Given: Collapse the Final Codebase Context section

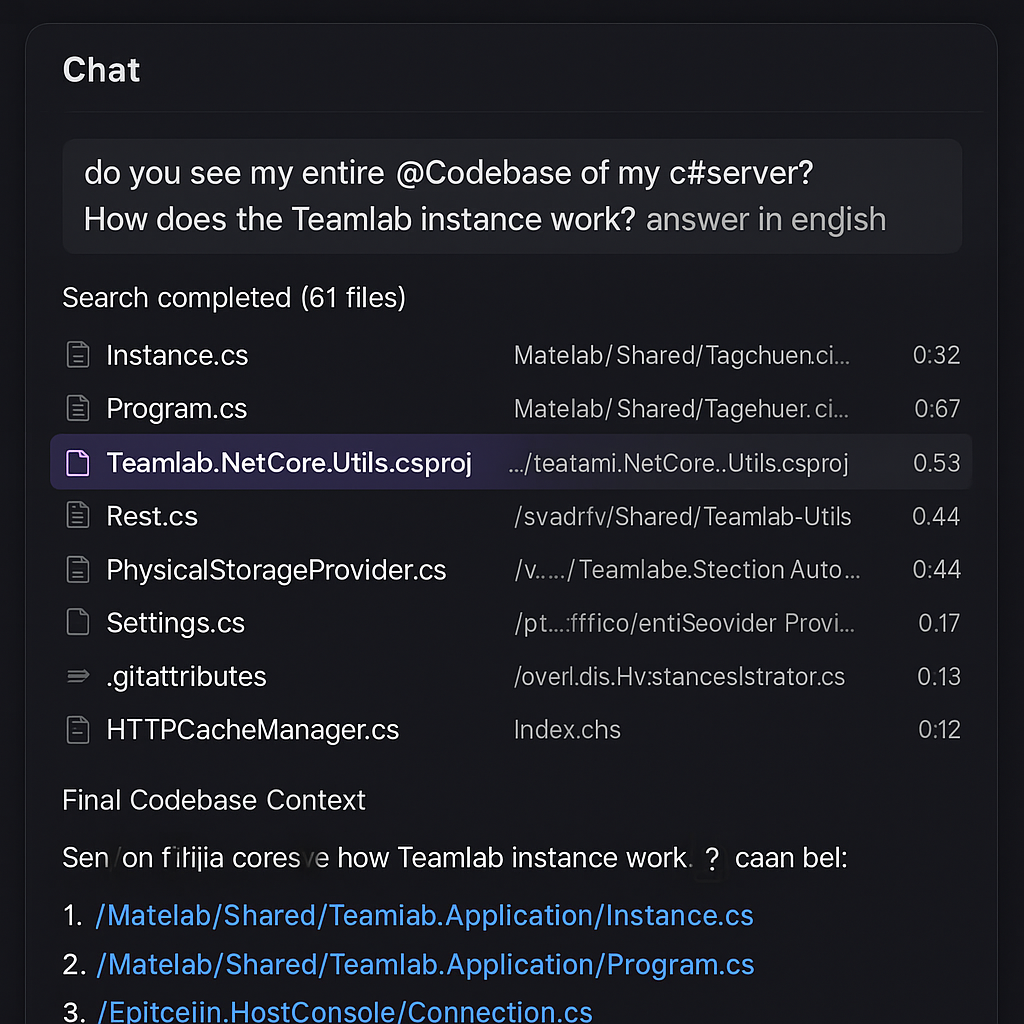Looking at the screenshot, I should coord(214,800).
